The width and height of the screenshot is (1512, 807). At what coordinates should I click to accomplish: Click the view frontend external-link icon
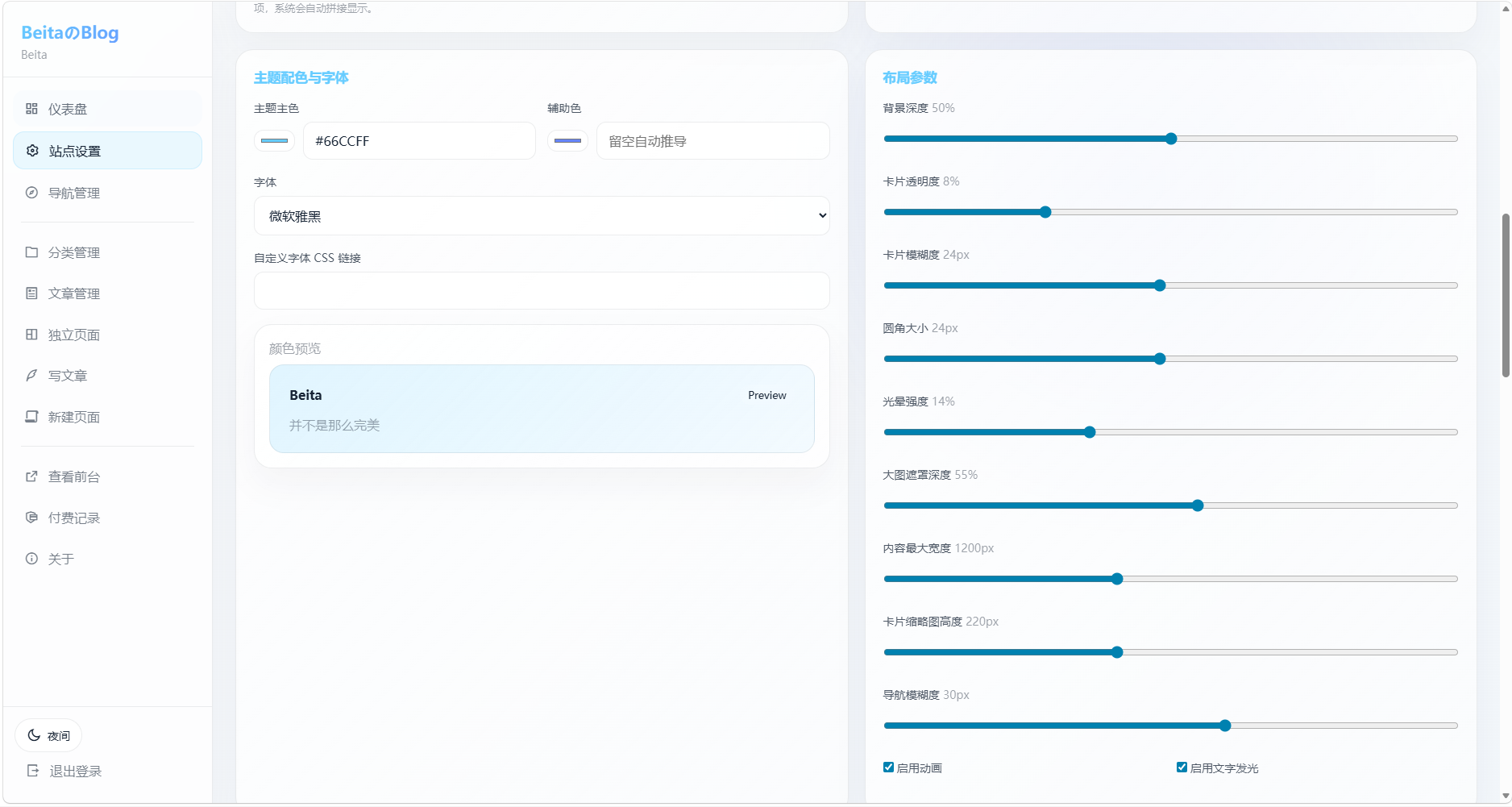coord(31,476)
